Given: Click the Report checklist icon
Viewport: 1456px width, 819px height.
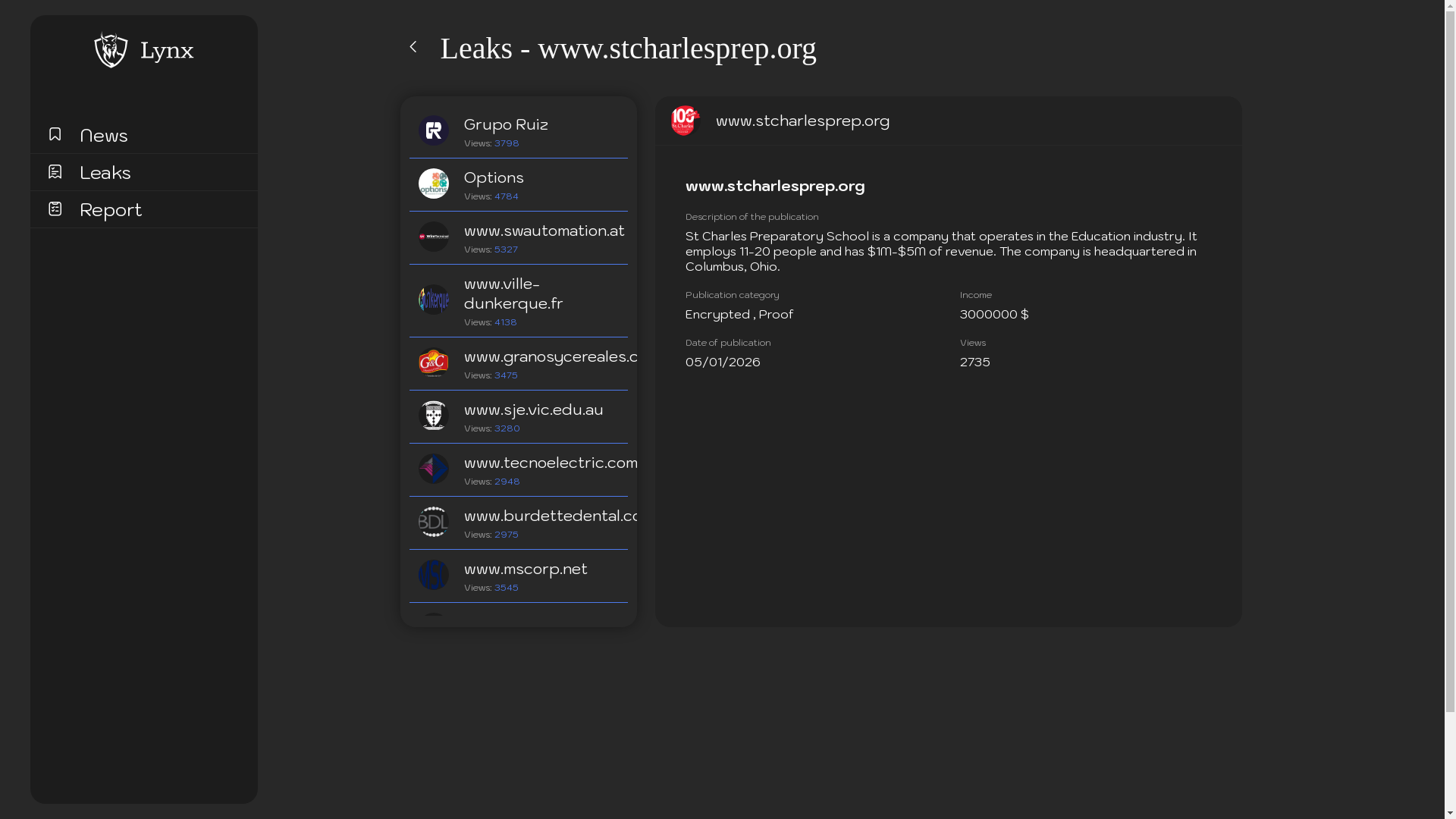Looking at the screenshot, I should coord(55,209).
